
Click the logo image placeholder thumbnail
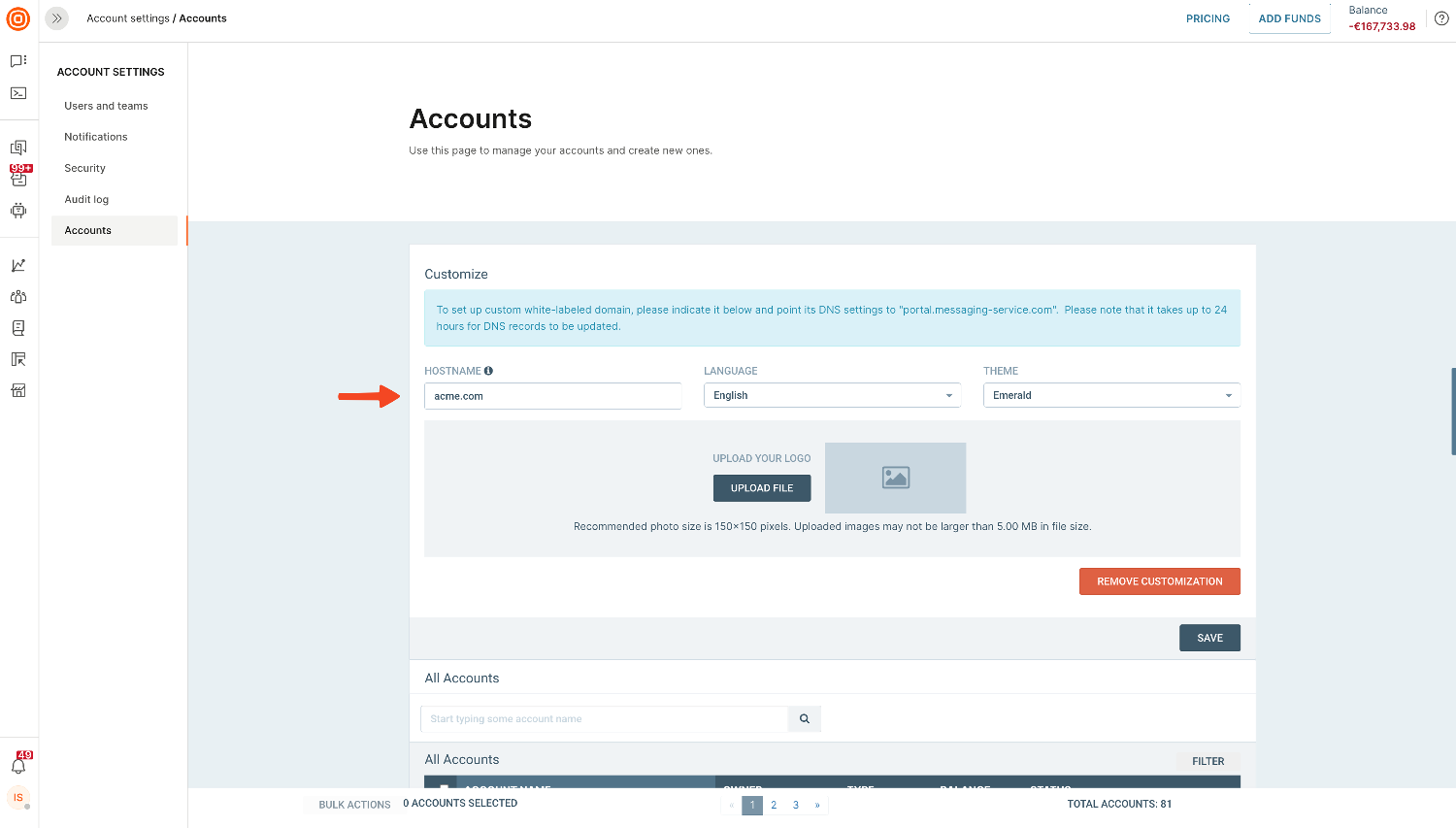click(895, 478)
